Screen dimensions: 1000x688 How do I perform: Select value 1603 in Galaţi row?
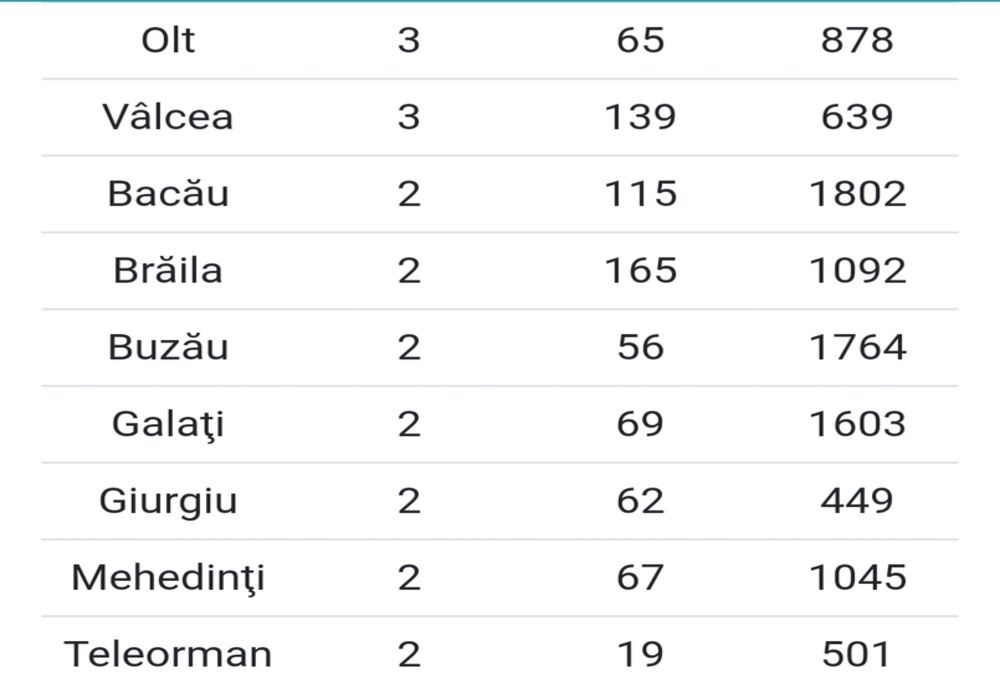[x=857, y=424]
